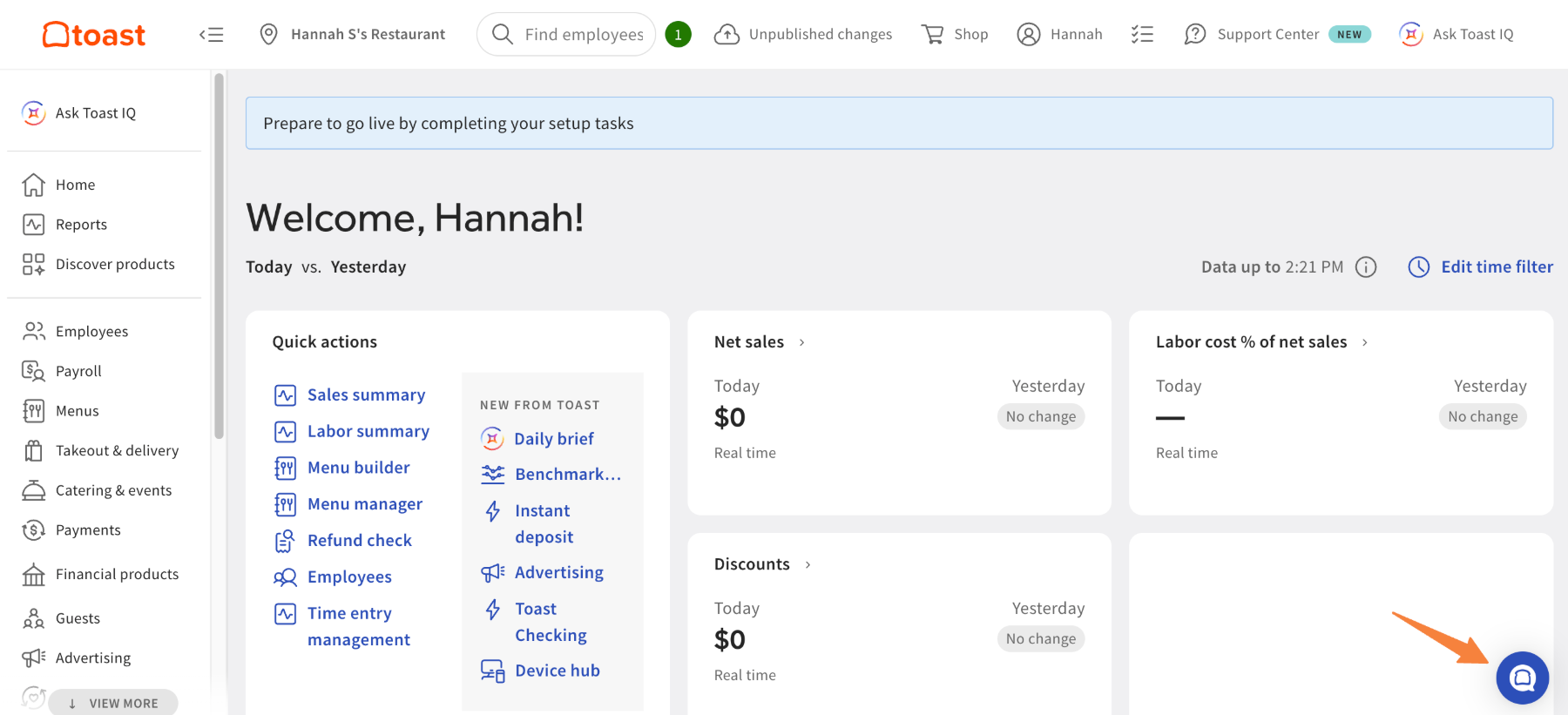Click Edit time filter link
1568x715 pixels.
click(x=1496, y=267)
